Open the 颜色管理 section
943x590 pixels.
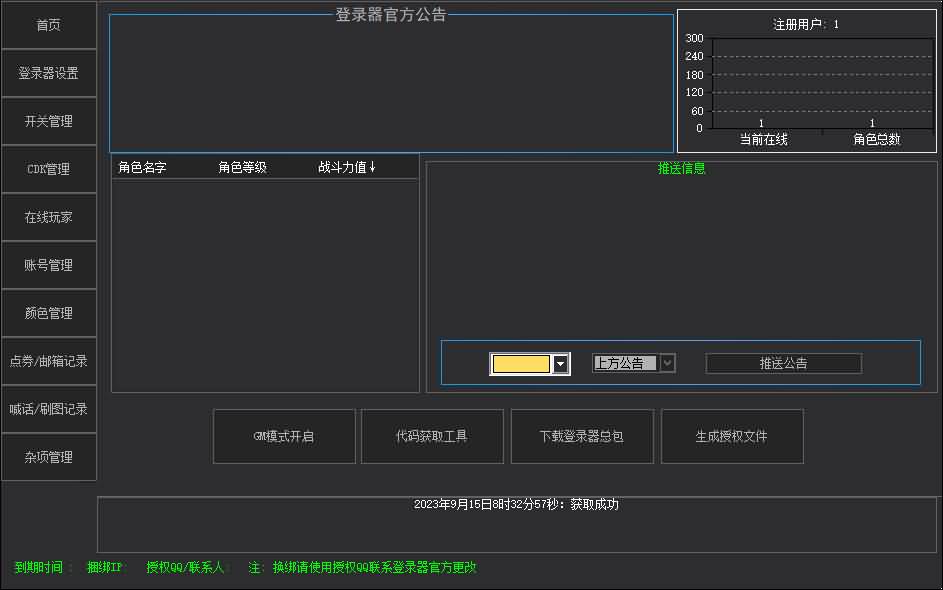click(48, 313)
